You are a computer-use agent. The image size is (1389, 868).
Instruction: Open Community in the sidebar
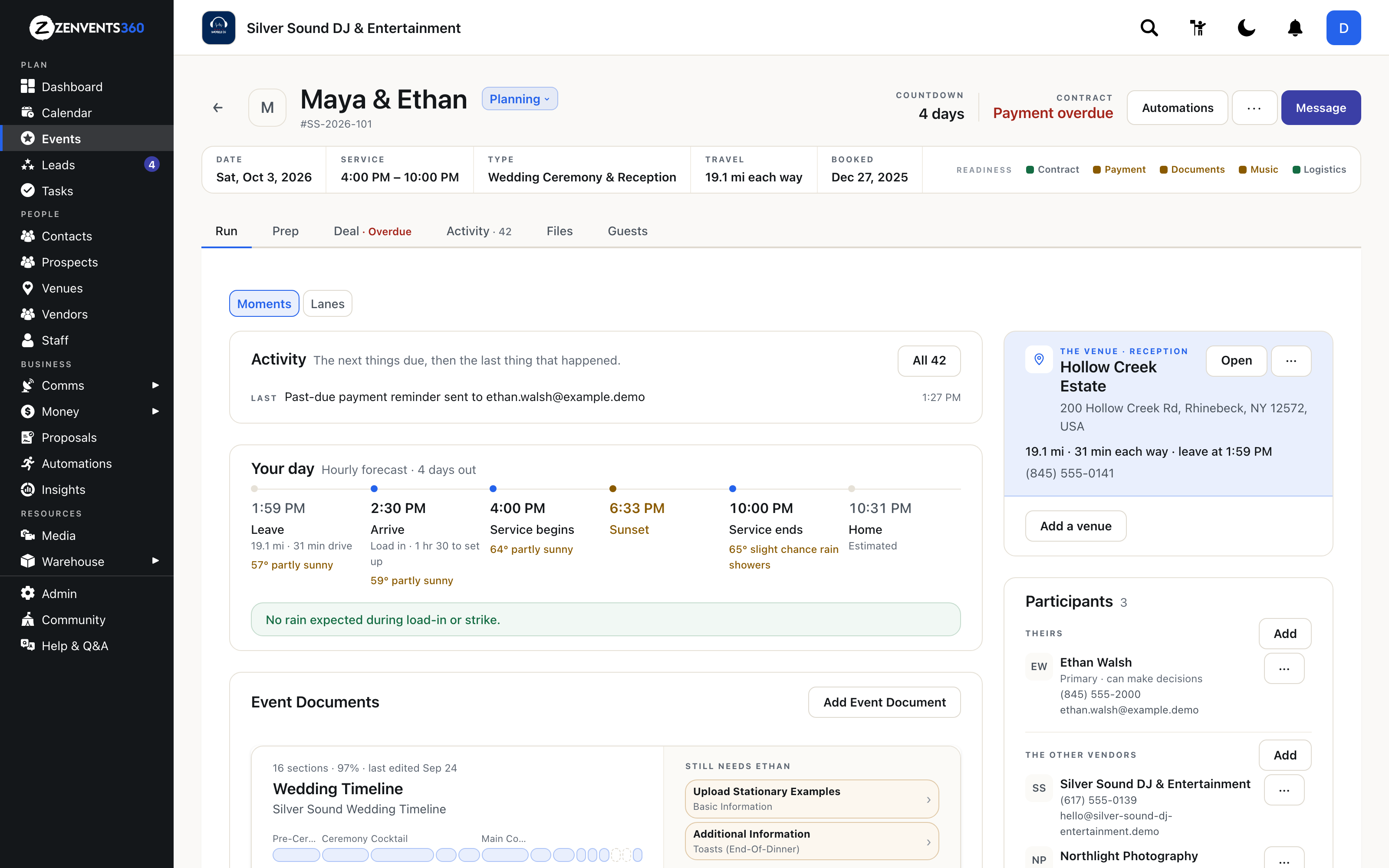point(87,619)
